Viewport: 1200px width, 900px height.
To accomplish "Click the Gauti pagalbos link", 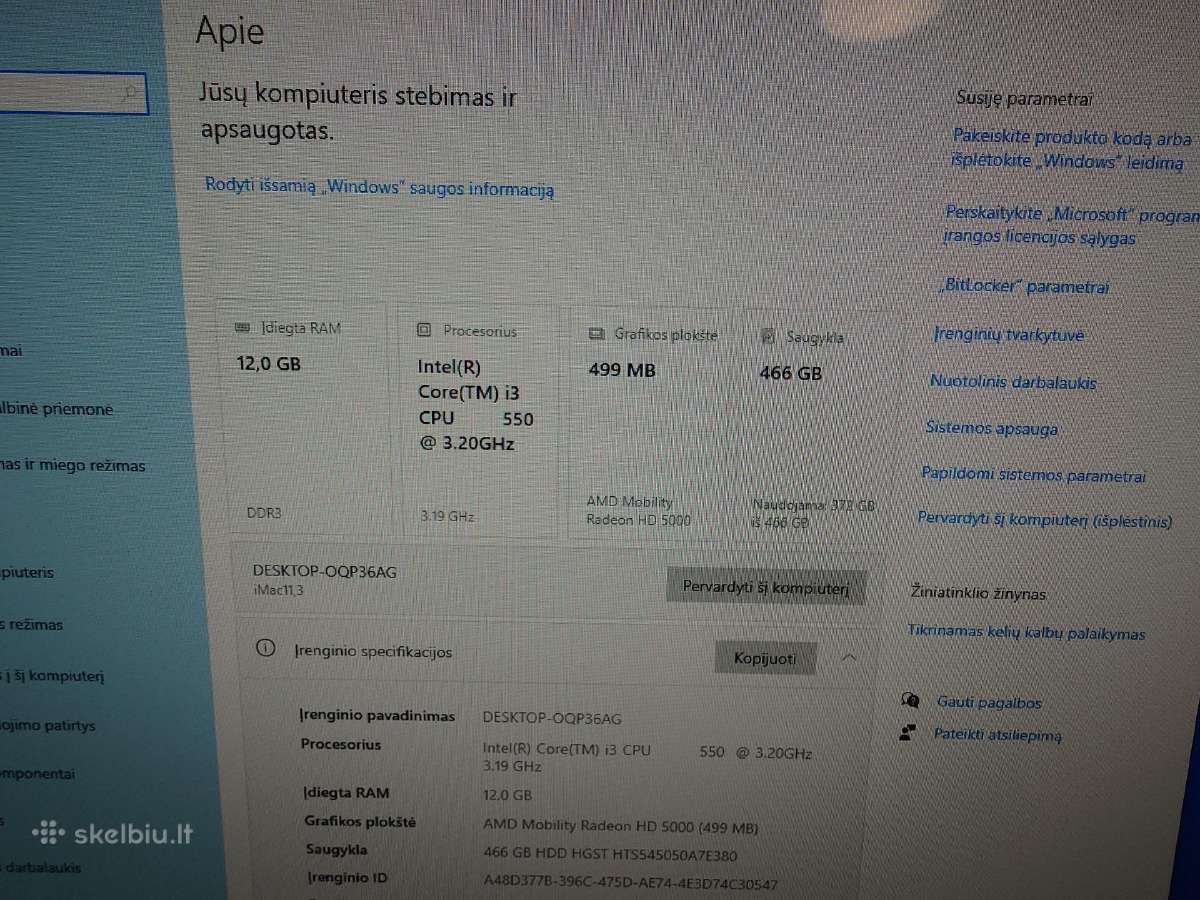I will pyautogui.click(x=989, y=702).
